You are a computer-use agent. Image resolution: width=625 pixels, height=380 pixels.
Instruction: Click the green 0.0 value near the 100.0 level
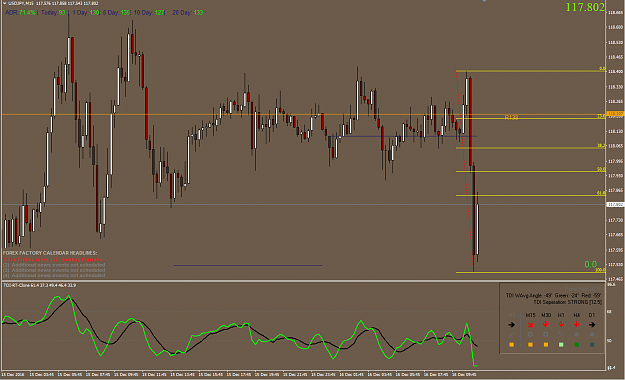pyautogui.click(x=590, y=264)
